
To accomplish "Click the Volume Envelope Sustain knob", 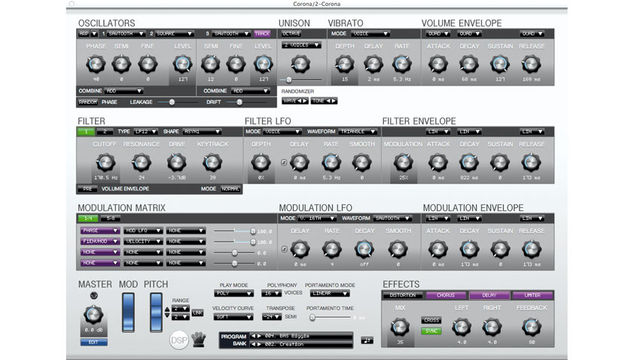I will tap(500, 64).
